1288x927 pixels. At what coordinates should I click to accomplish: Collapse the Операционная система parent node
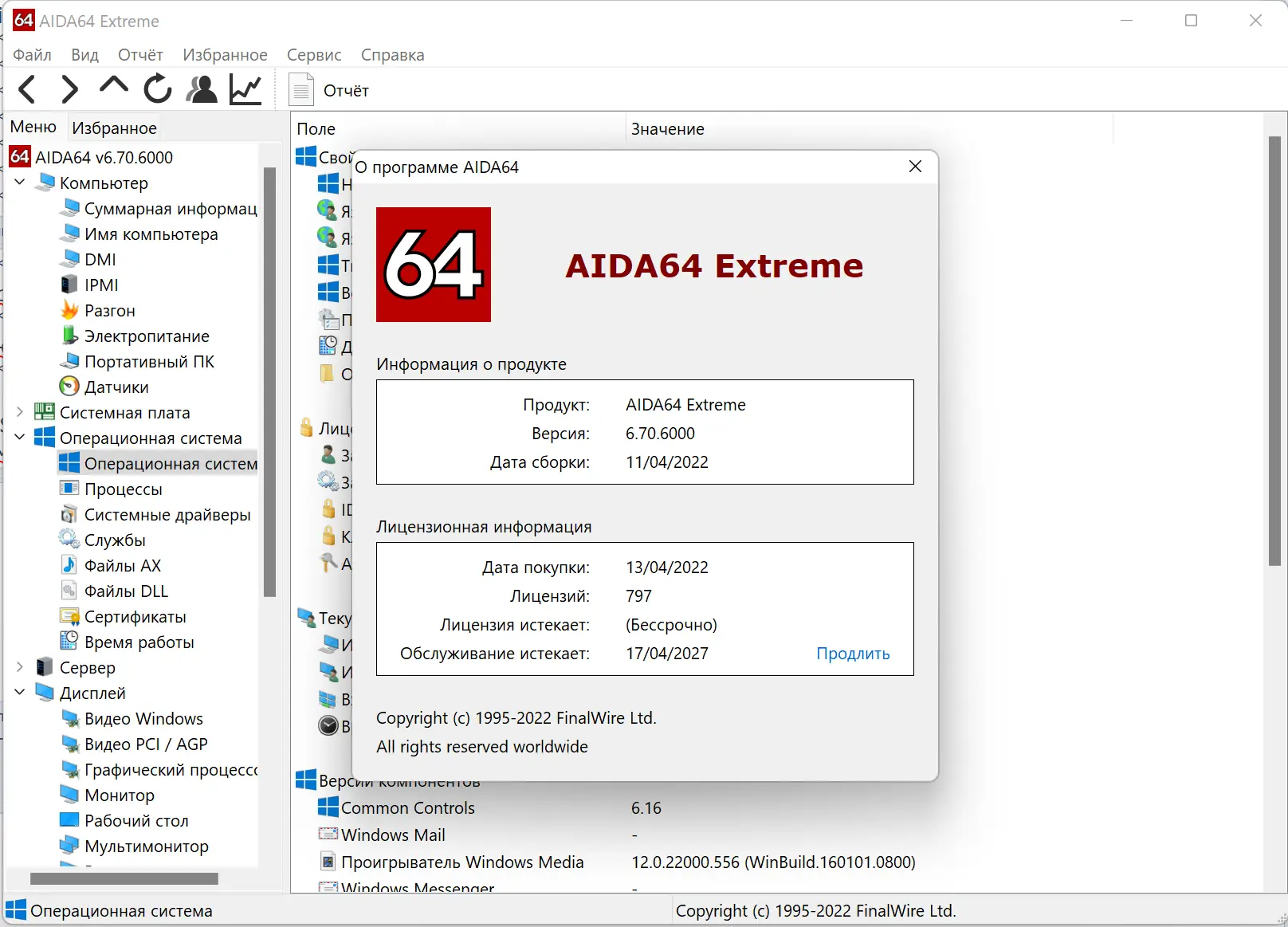[20, 438]
